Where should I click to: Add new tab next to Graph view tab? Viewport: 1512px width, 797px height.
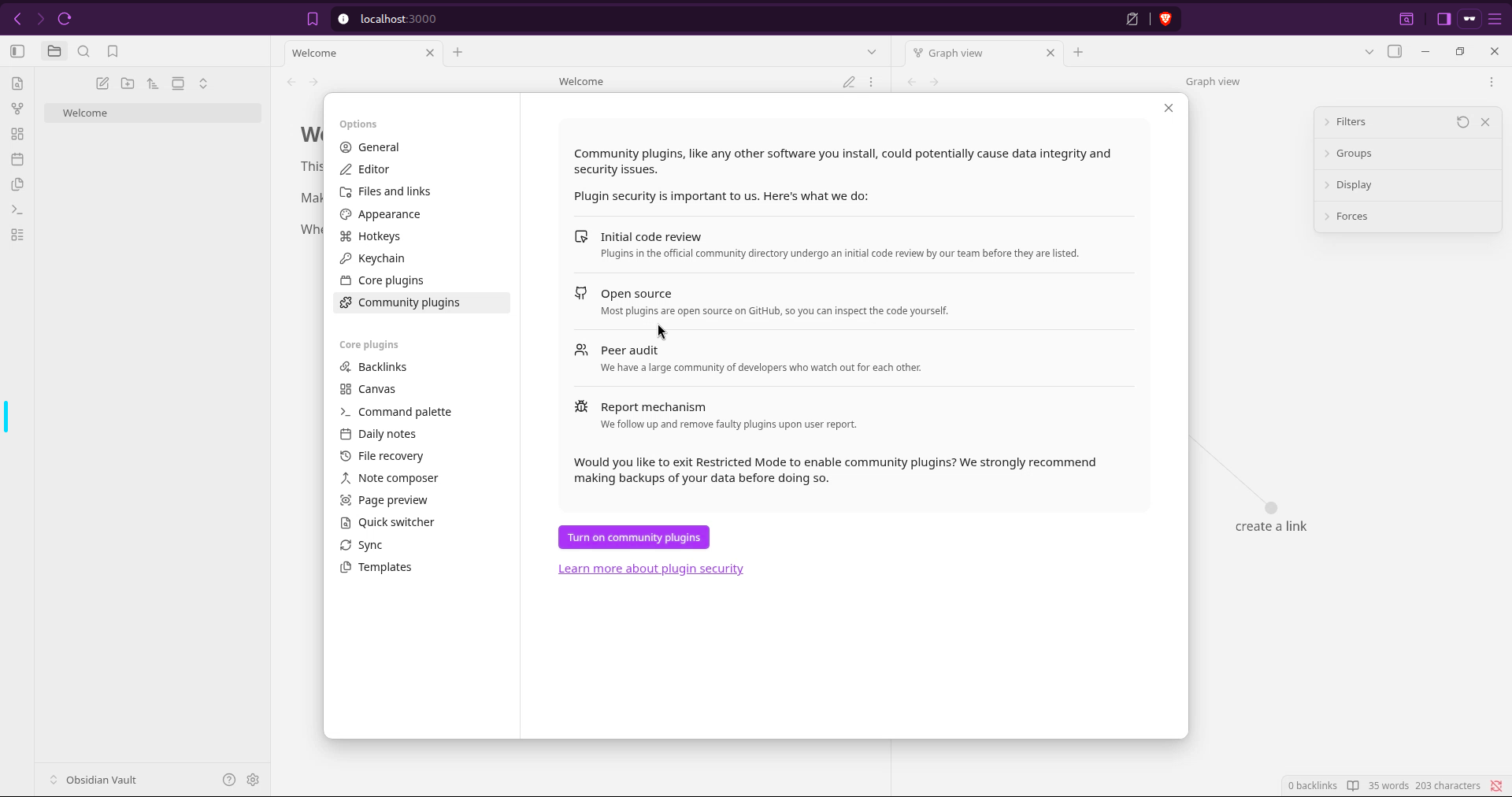1078,52
